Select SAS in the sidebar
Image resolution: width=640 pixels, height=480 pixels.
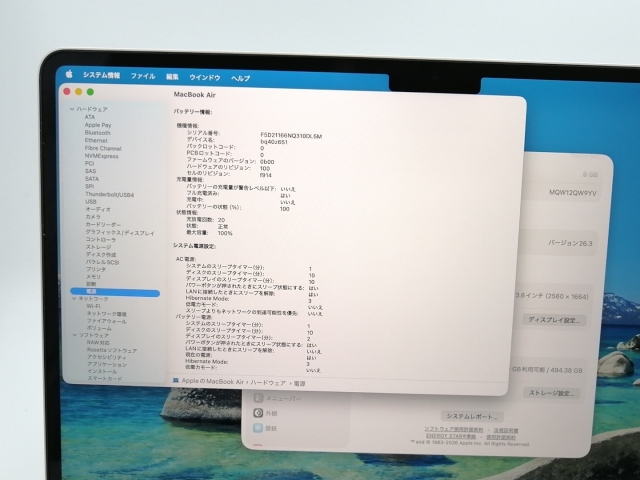pos(91,171)
